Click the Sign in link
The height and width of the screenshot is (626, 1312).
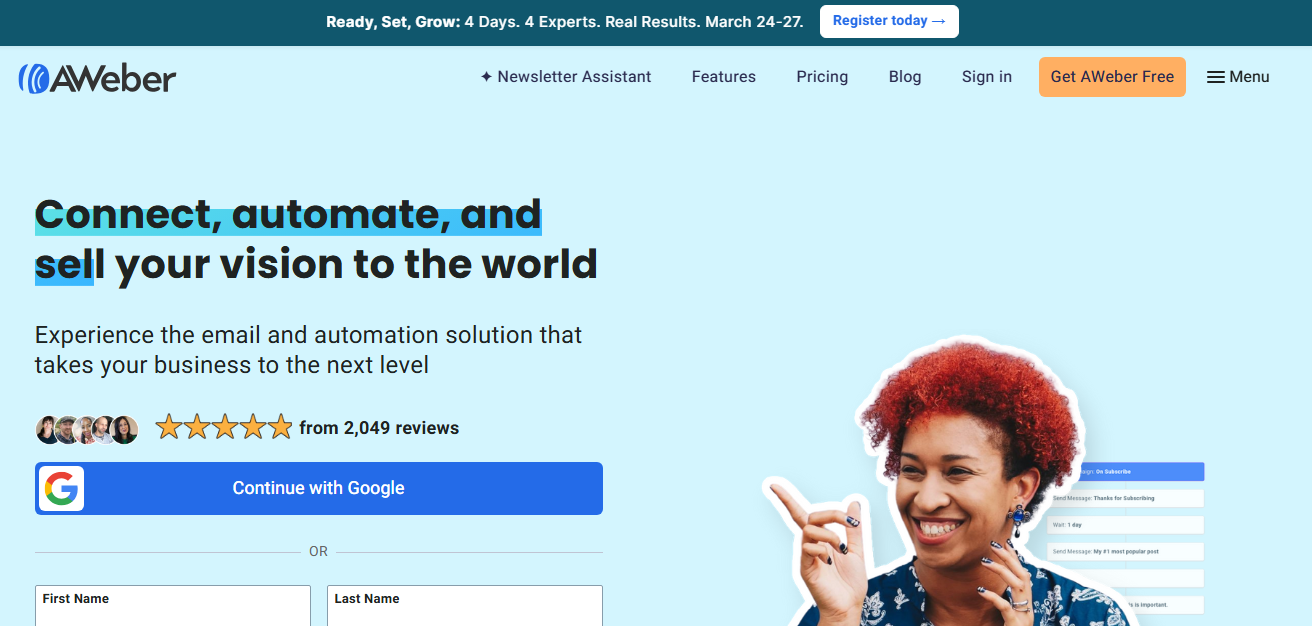986,77
